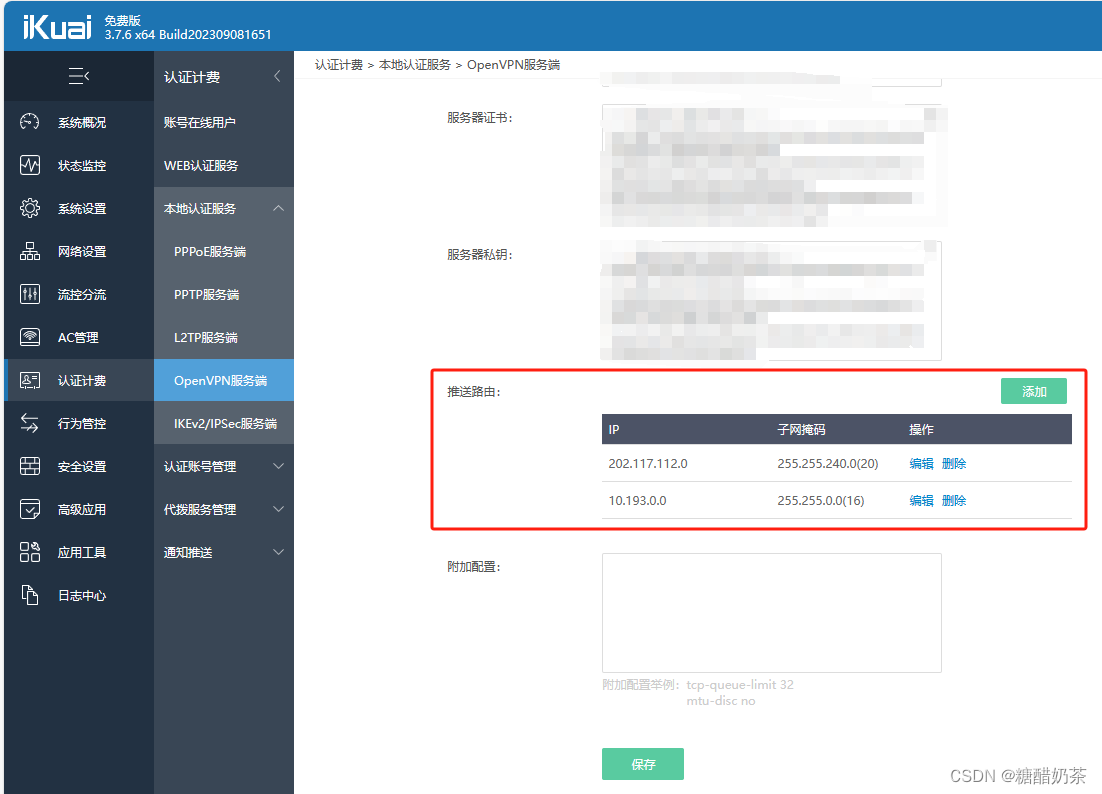The height and width of the screenshot is (794, 1102).
Task: Expand the 代拨服务管理 section chevron
Action: [x=278, y=509]
